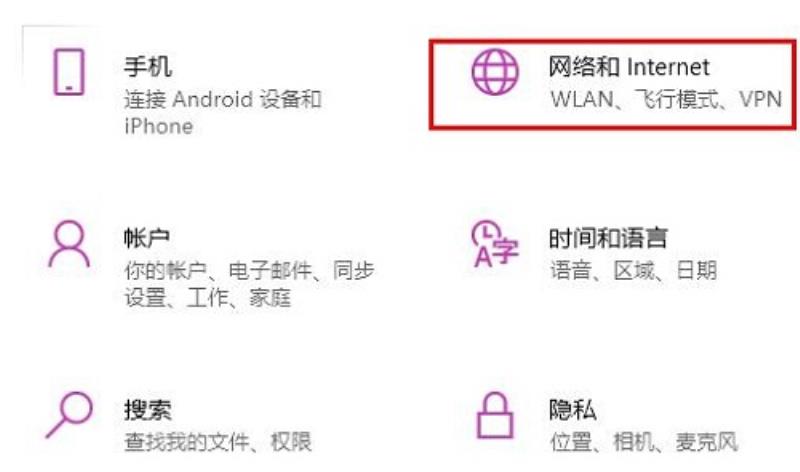Open 时间和语言 settings heading

(608, 238)
